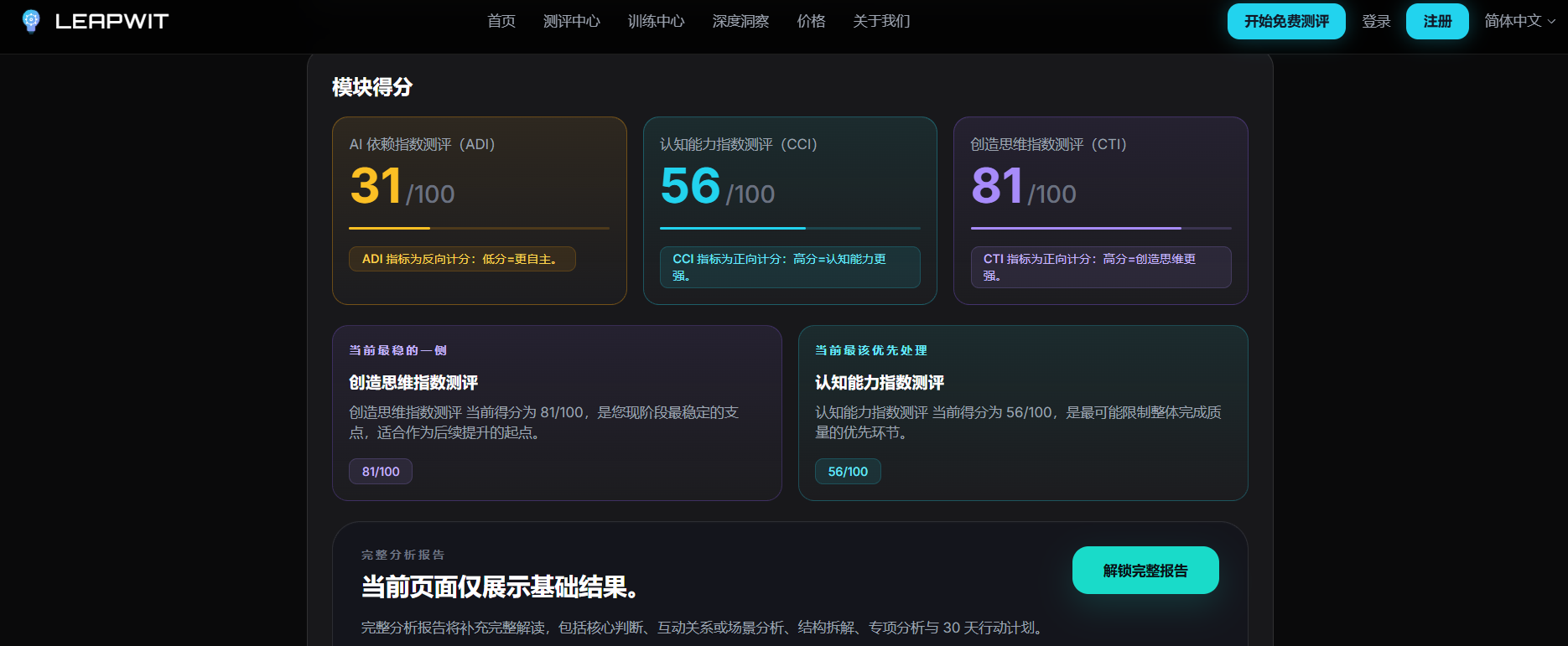This screenshot has width=1568, height=646.
Task: Click the ADI score progress bar
Action: click(x=480, y=228)
